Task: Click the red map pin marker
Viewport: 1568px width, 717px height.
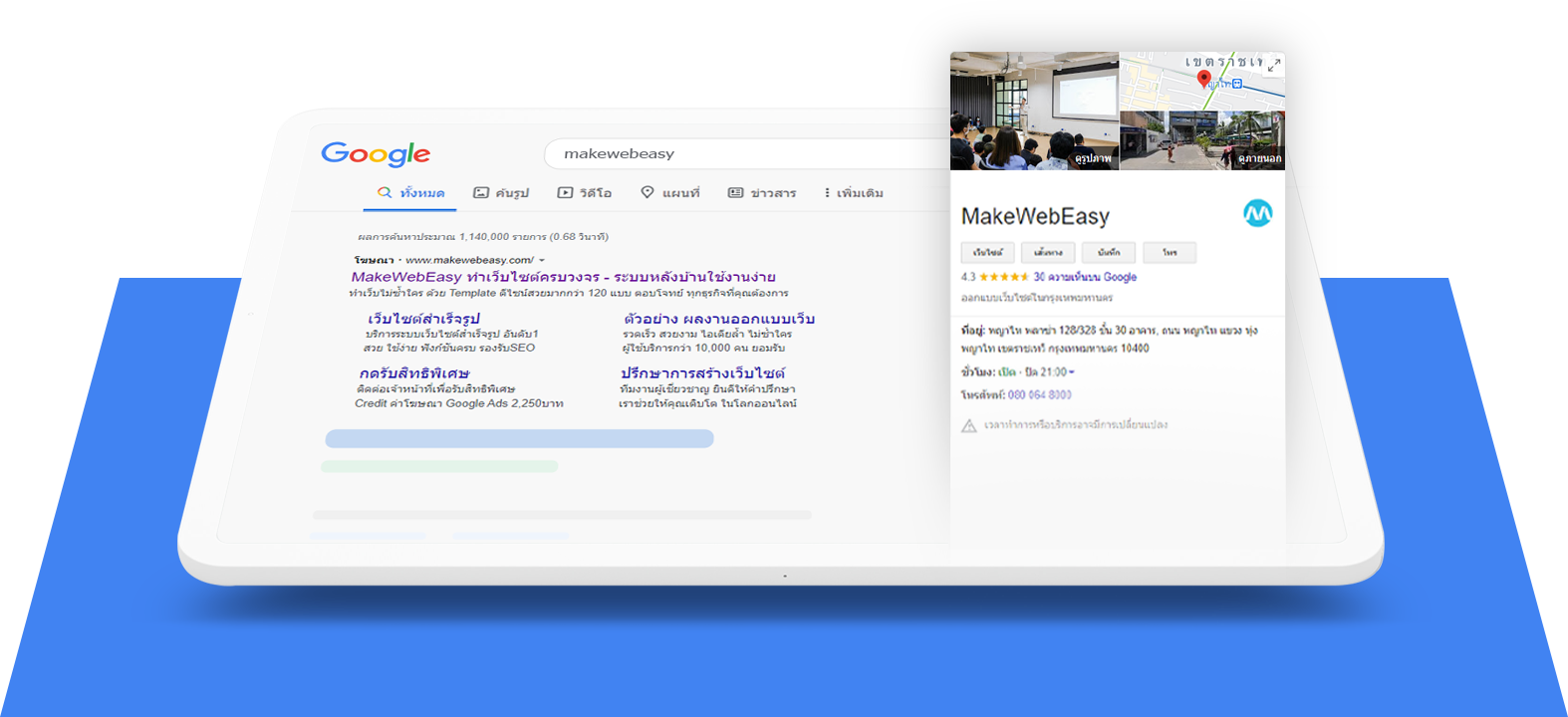Action: click(1203, 80)
